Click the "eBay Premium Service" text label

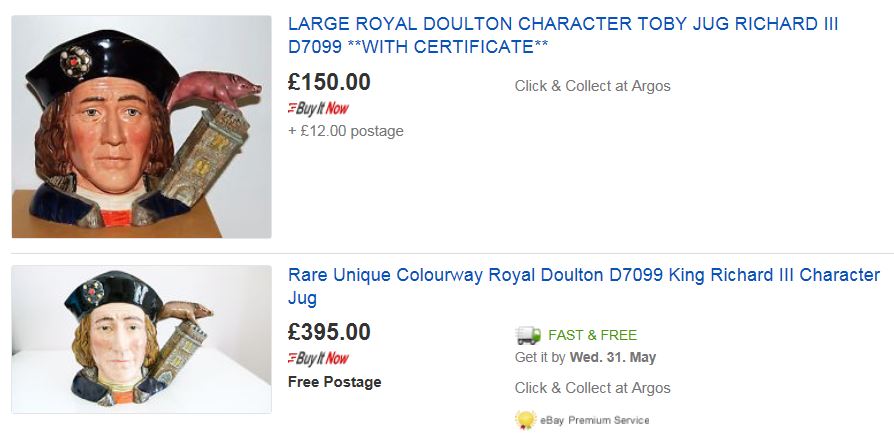594,420
